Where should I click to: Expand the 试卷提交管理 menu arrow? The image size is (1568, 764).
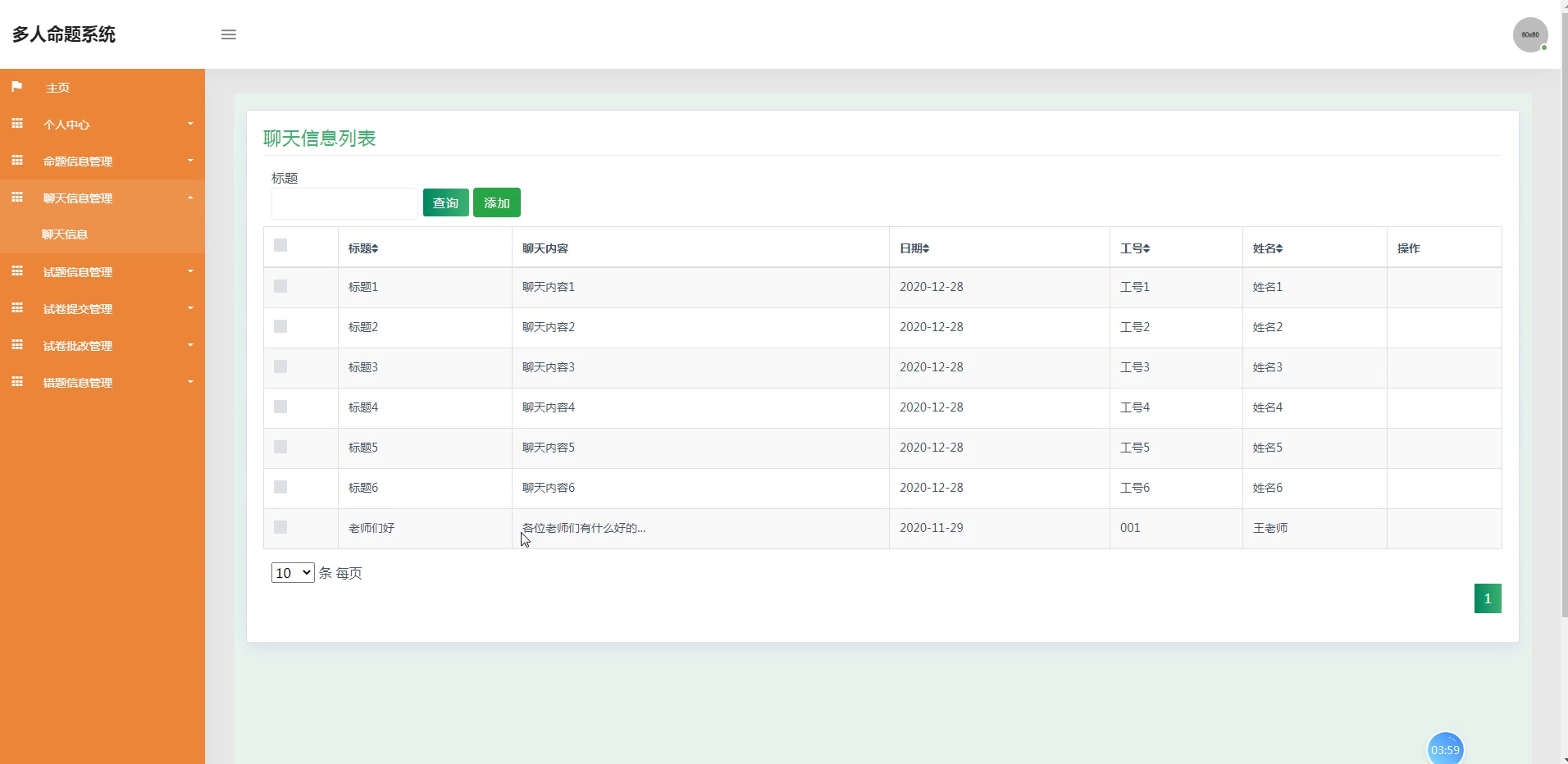click(190, 308)
